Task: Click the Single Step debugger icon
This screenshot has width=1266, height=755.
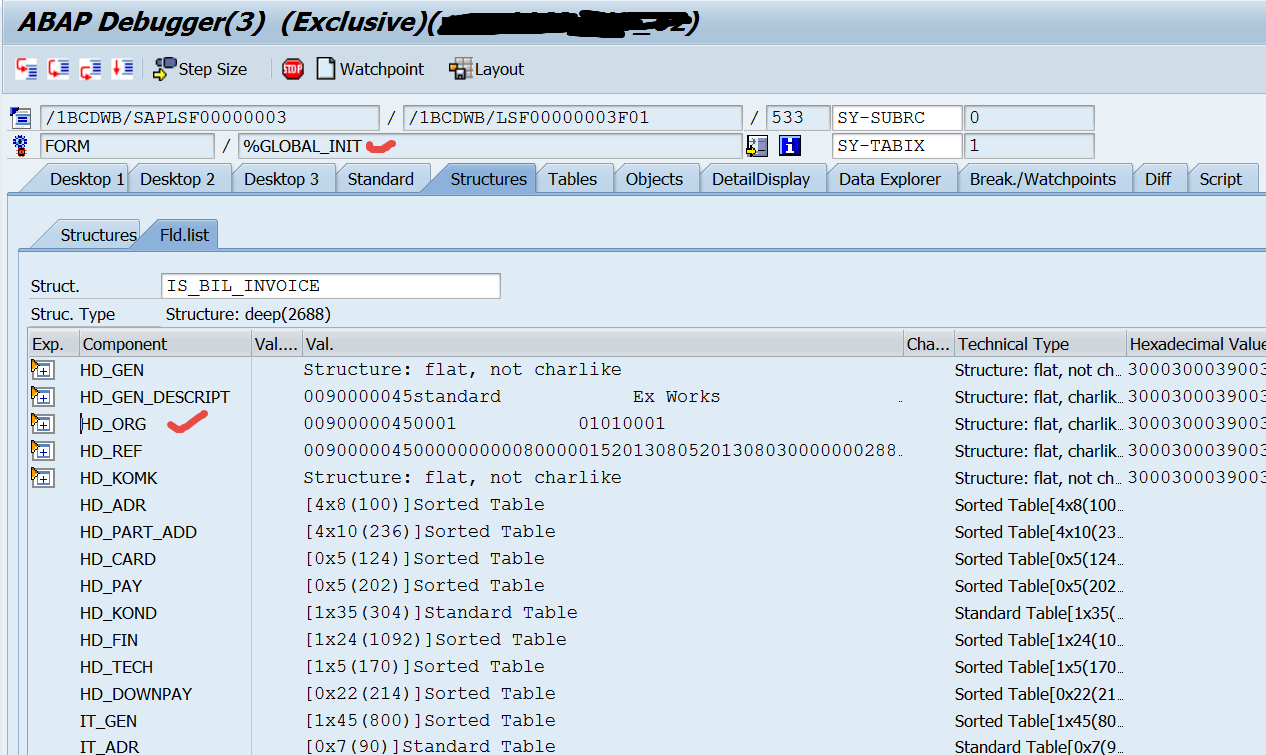Action: [26, 68]
